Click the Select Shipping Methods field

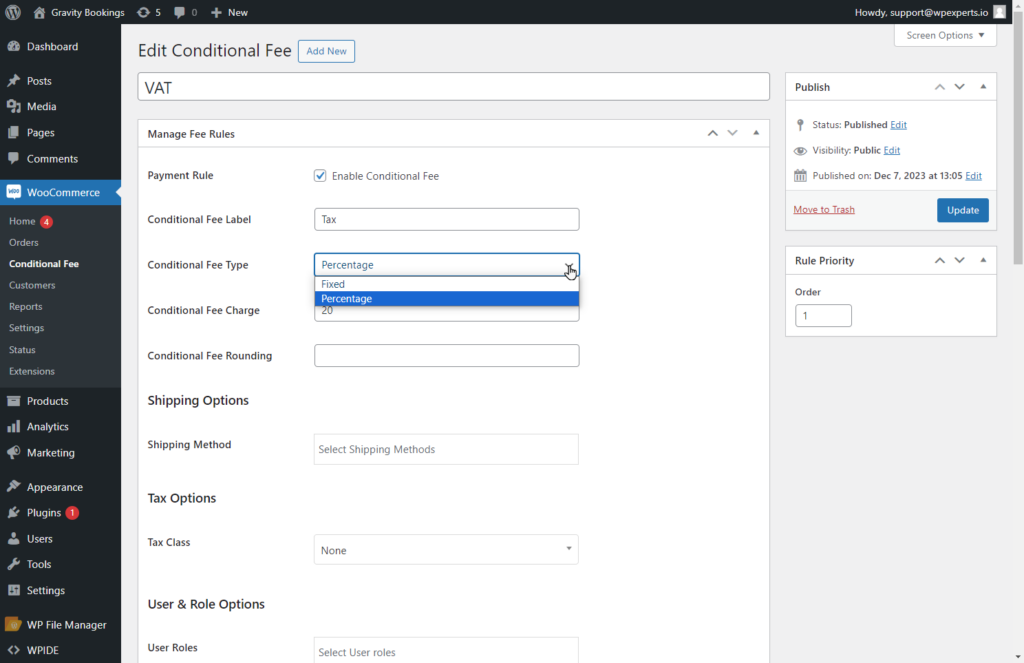(446, 449)
